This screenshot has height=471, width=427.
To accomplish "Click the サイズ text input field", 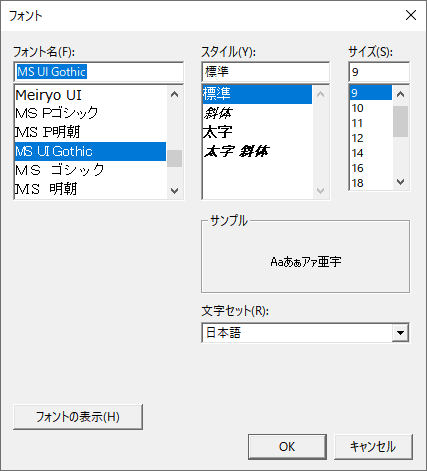I will click(379, 72).
